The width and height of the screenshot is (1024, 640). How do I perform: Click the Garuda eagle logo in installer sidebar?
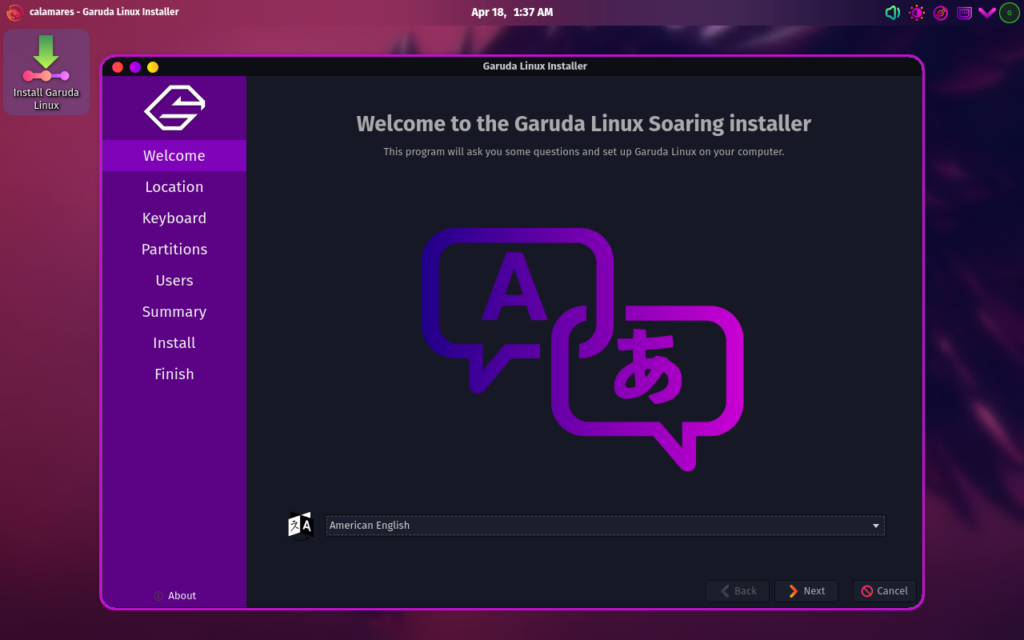click(174, 108)
